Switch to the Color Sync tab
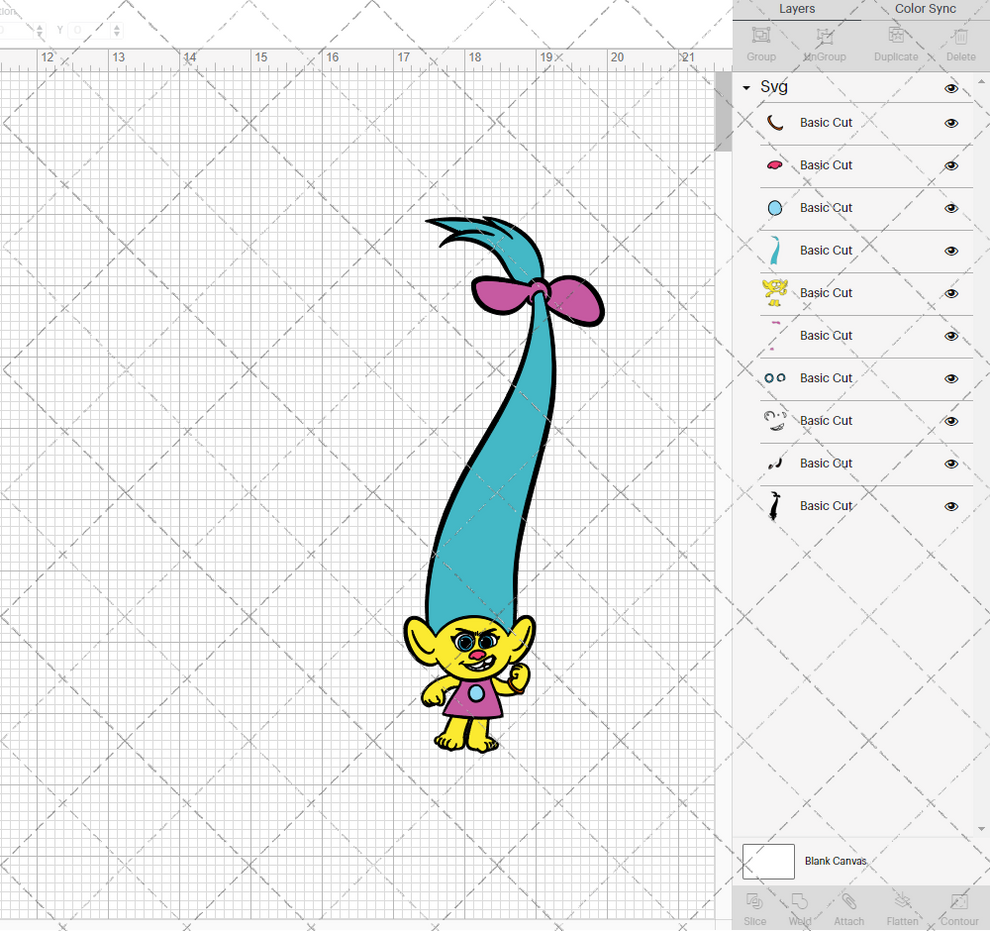The height and width of the screenshot is (931, 990). click(924, 9)
